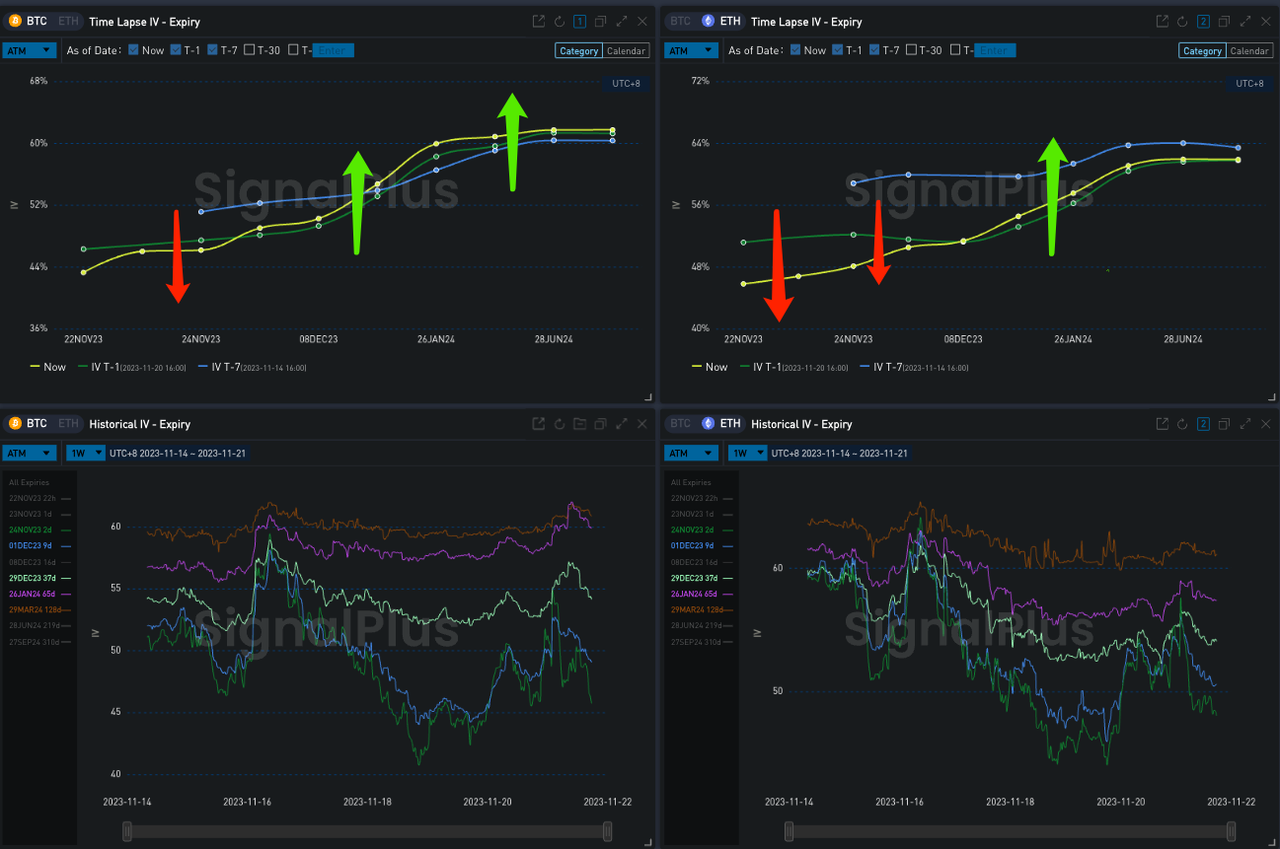1280x849 pixels.
Task: Refresh the BTC Historical IV panel
Action: click(560, 424)
